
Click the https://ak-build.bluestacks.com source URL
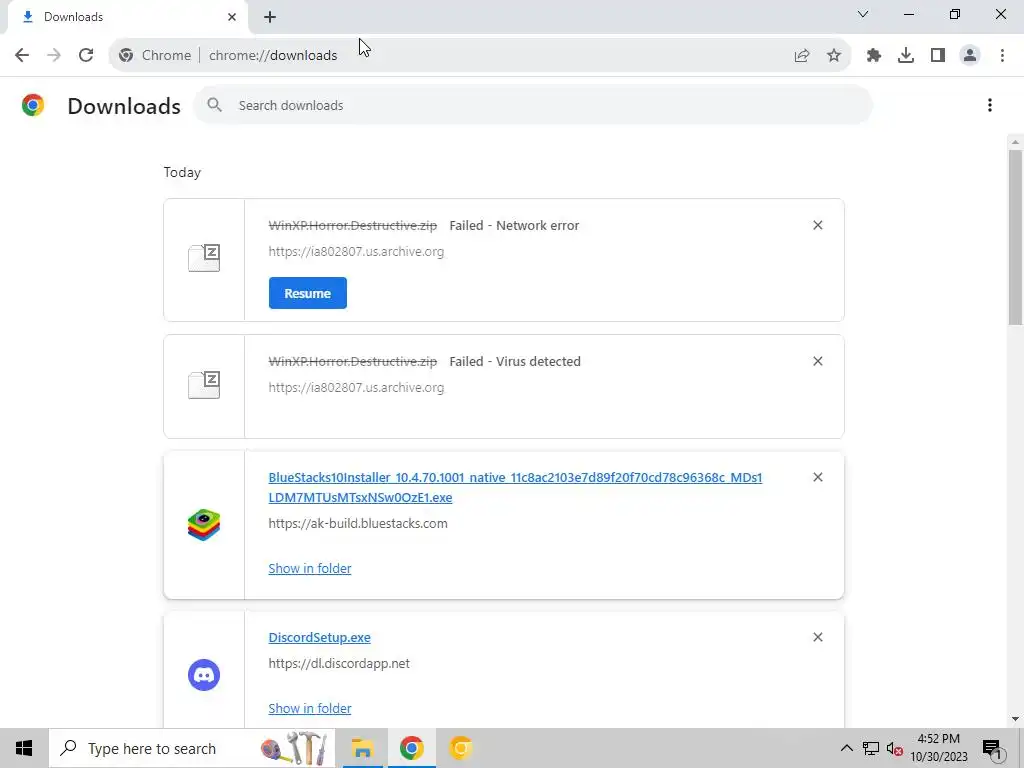pyautogui.click(x=358, y=523)
